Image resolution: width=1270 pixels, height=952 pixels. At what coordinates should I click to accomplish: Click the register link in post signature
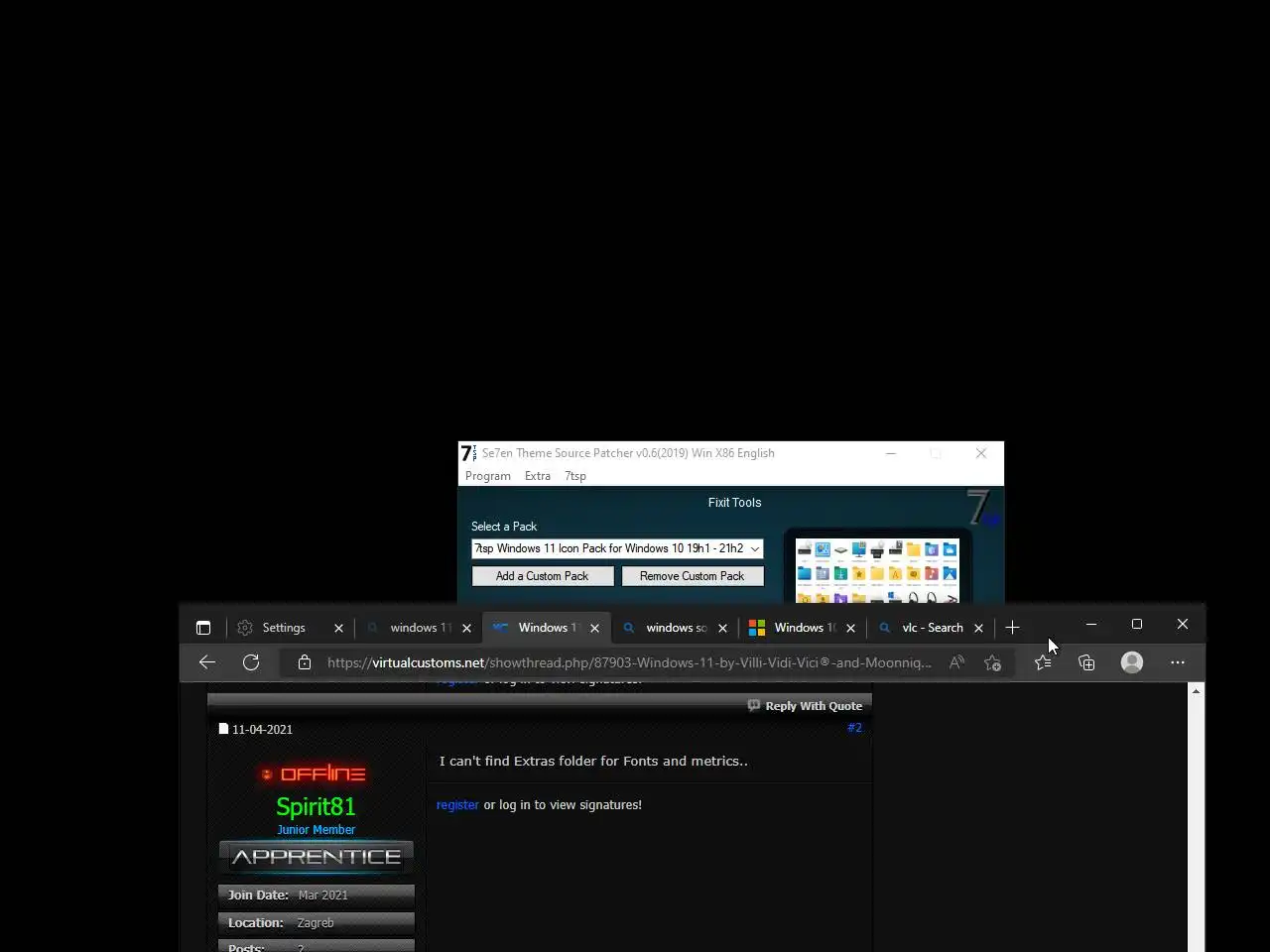[x=457, y=805]
